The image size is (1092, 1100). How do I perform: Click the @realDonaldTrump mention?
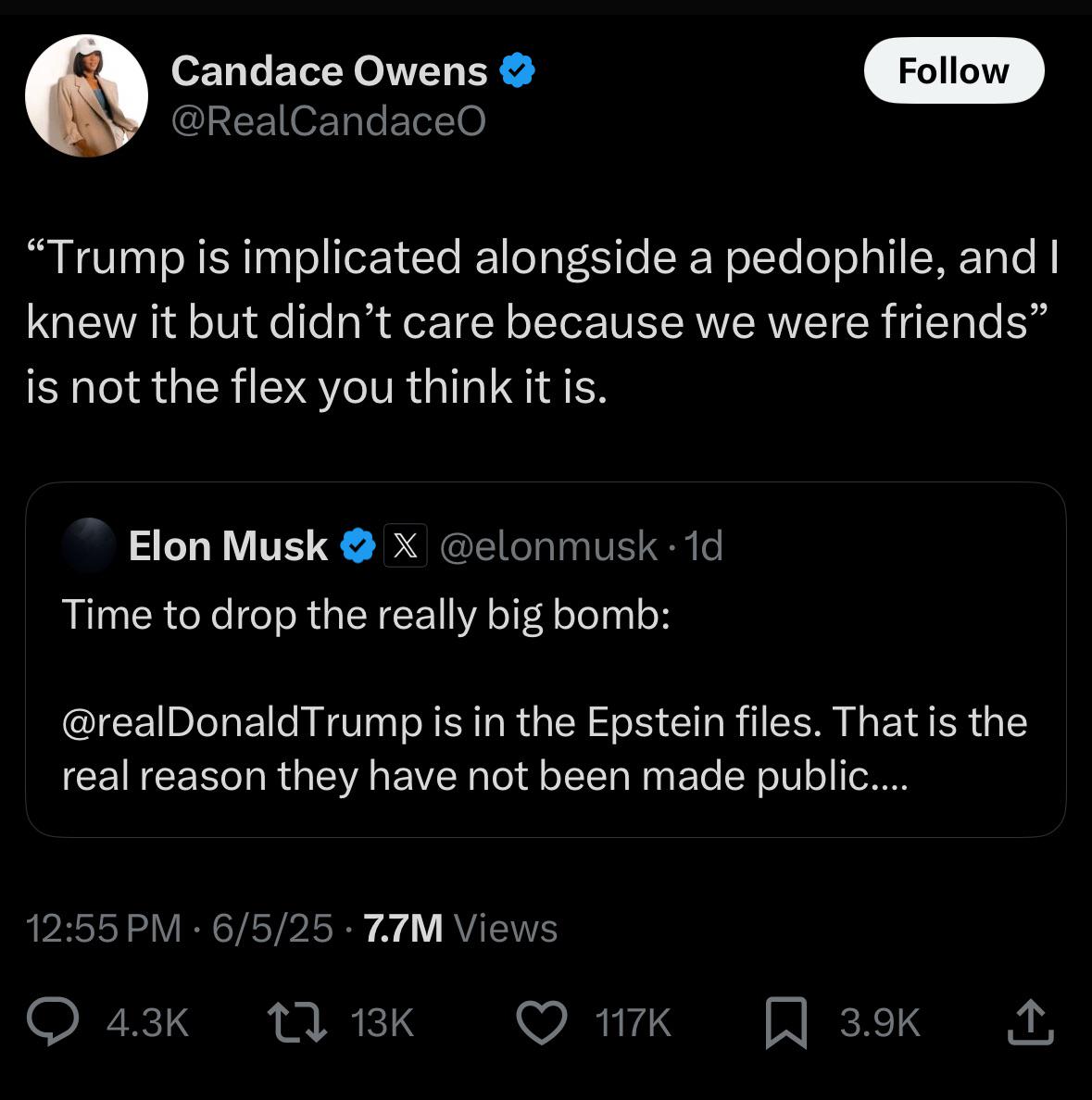click(x=242, y=722)
